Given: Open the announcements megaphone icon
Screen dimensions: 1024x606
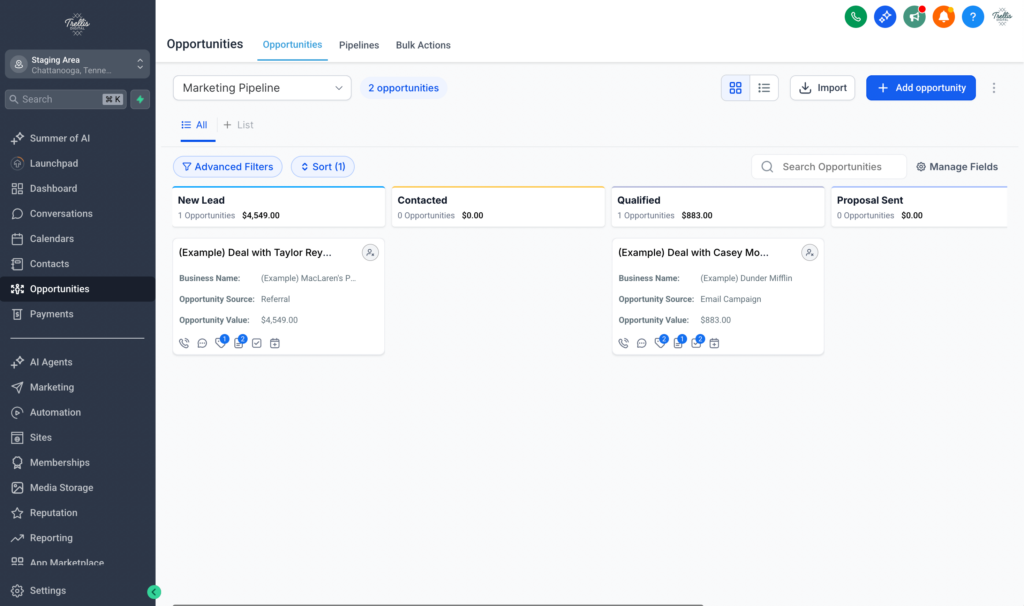Looking at the screenshot, I should click(913, 16).
